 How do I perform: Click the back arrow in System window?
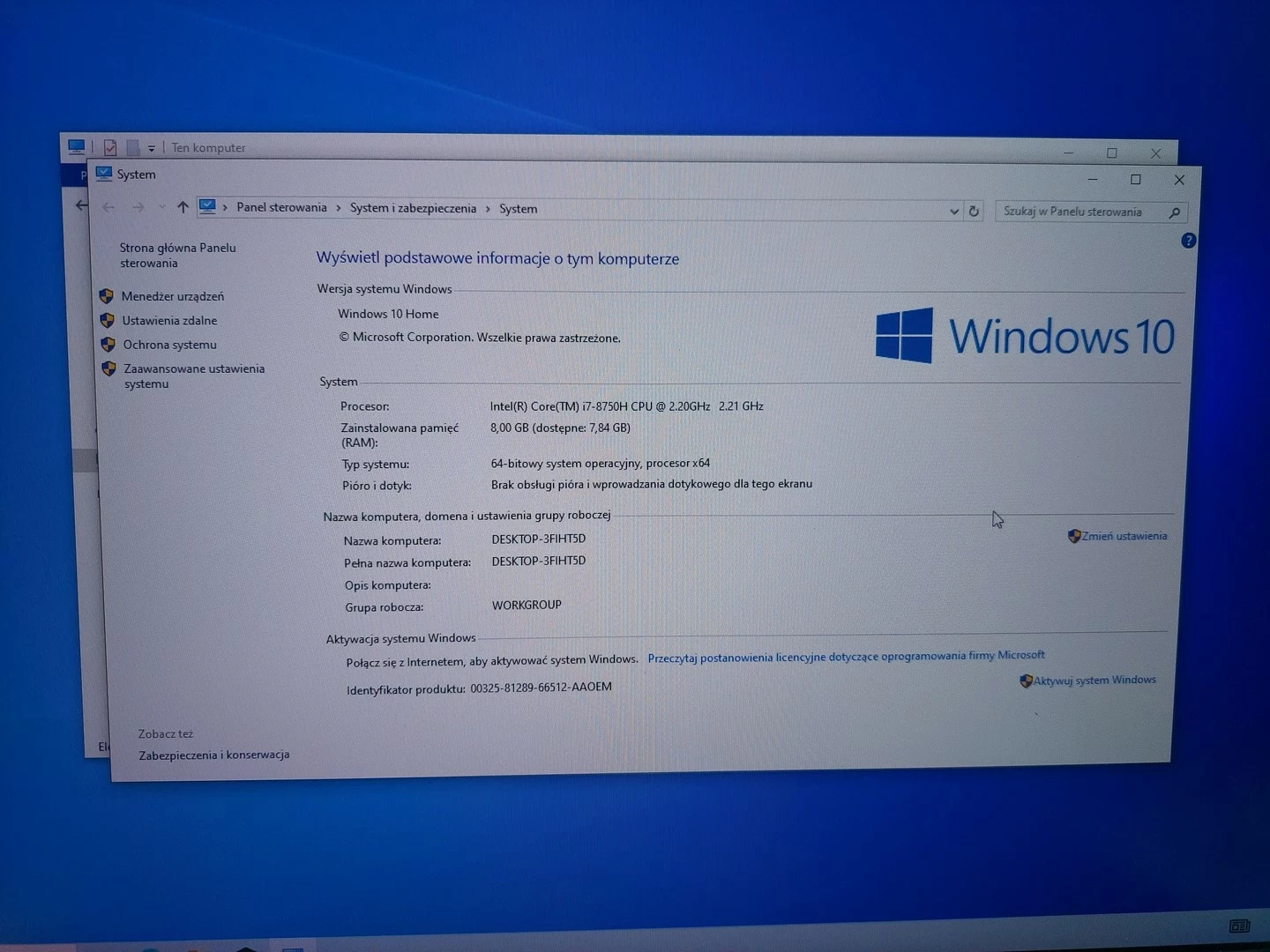click(x=108, y=207)
